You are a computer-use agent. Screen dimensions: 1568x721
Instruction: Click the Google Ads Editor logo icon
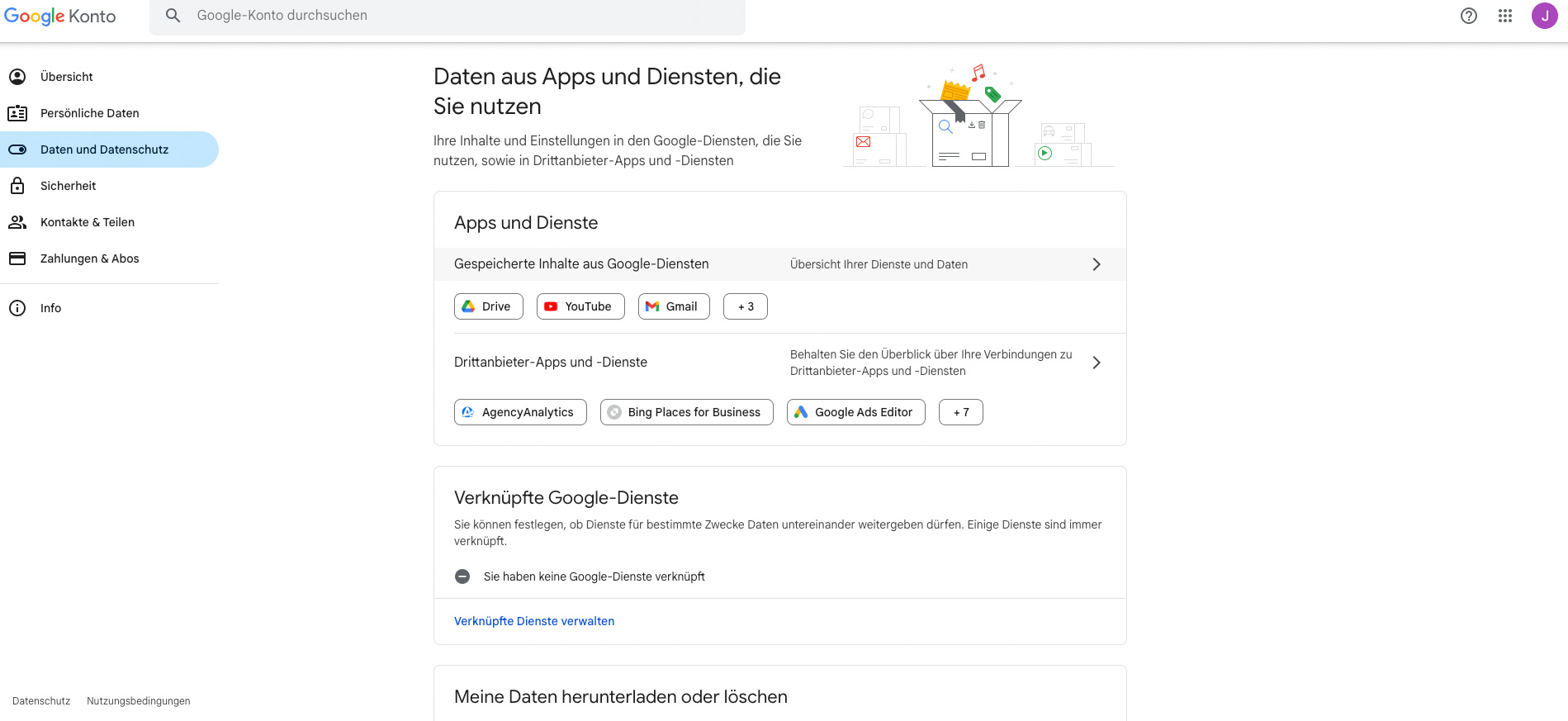tap(801, 412)
